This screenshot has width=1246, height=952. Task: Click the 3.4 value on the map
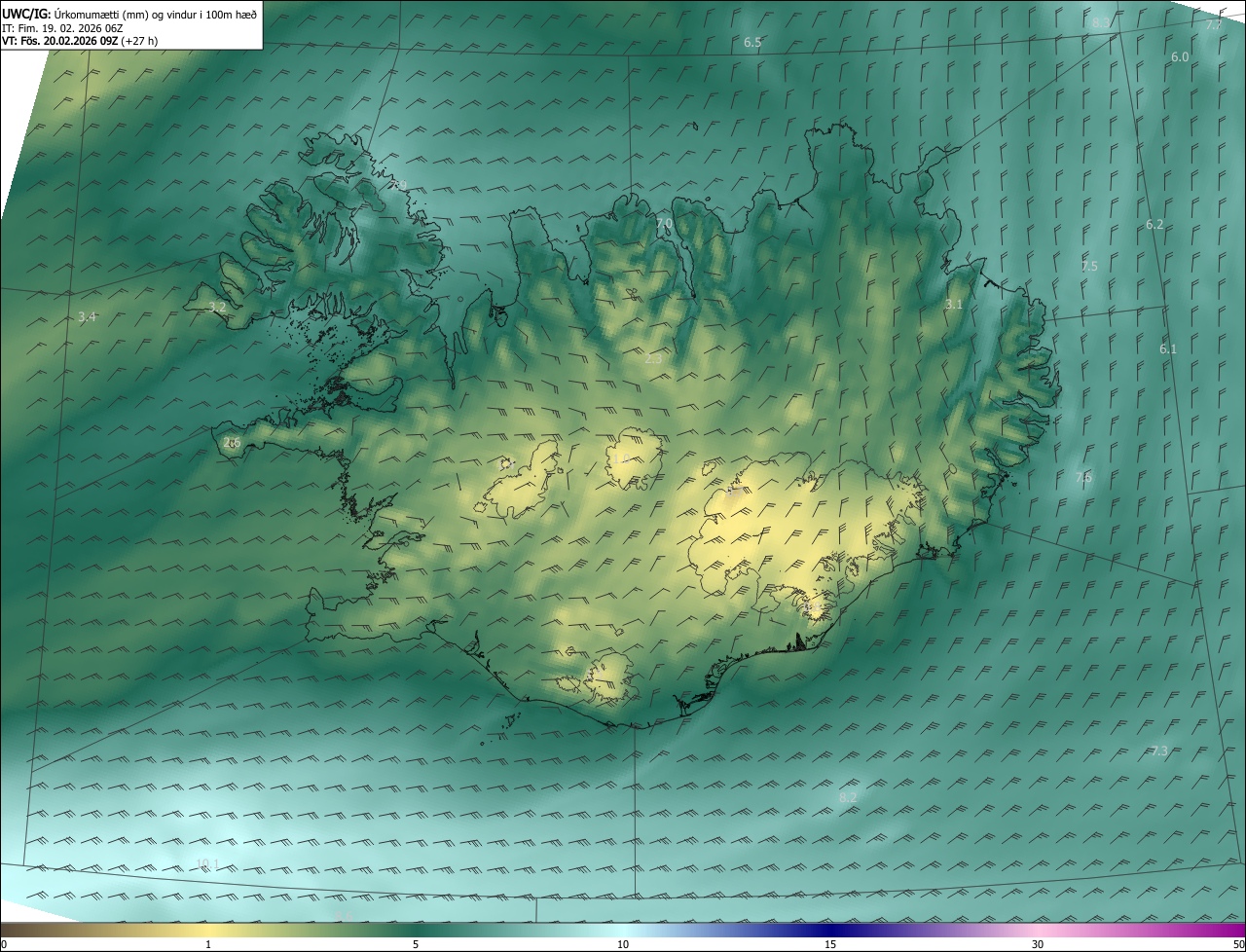[x=87, y=316]
